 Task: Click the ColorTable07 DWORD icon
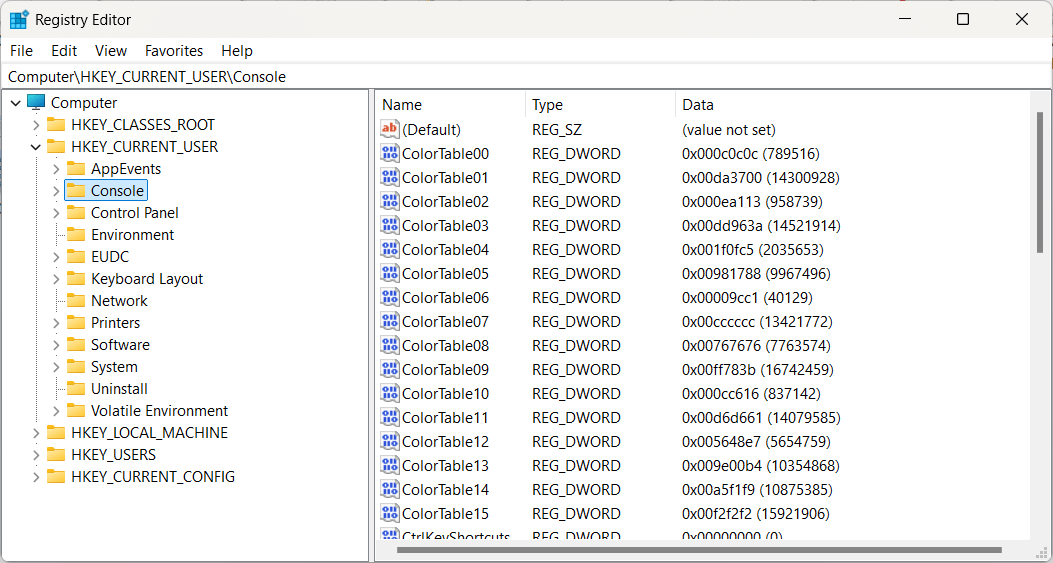click(x=390, y=321)
